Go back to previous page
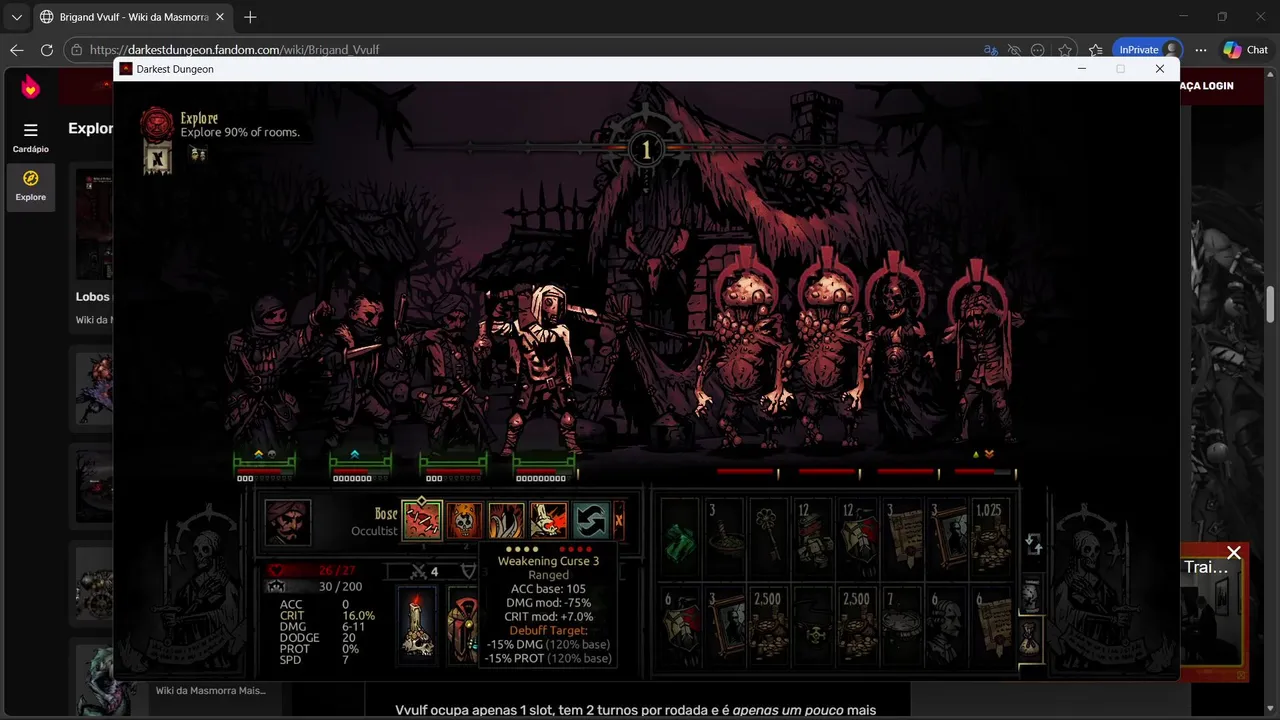The height and width of the screenshot is (720, 1280). point(16,50)
